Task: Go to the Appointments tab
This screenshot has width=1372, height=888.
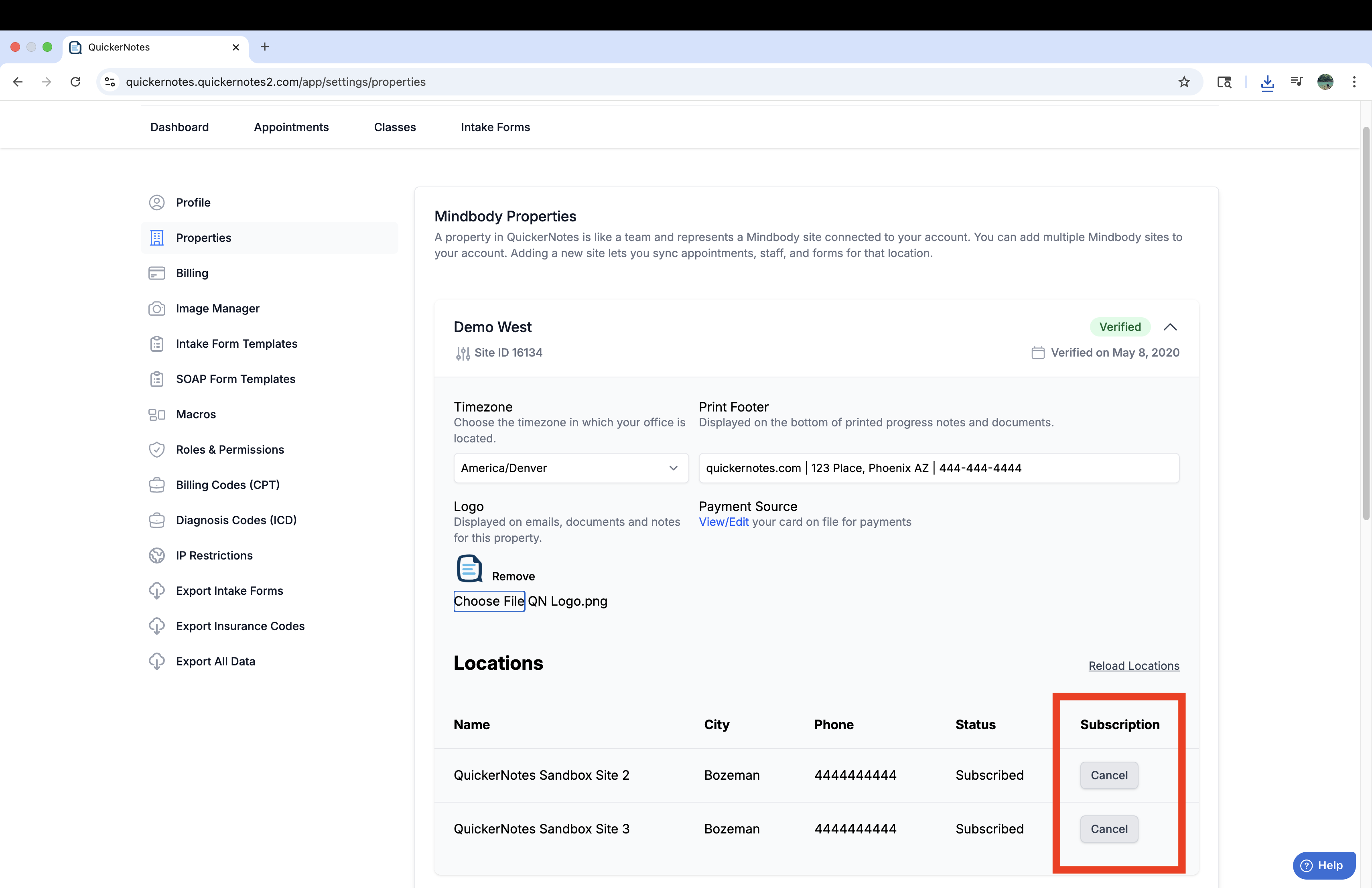Action: [x=291, y=127]
